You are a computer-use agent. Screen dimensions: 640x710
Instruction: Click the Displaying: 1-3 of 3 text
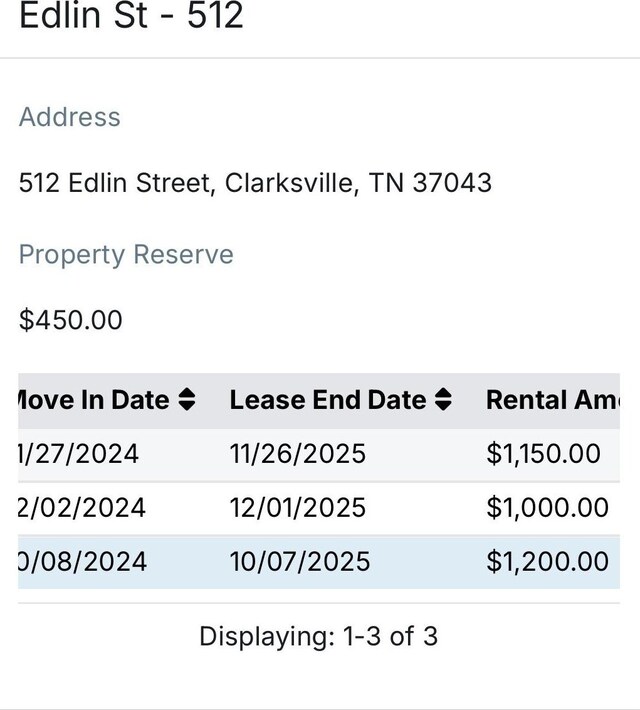pyautogui.click(x=319, y=636)
